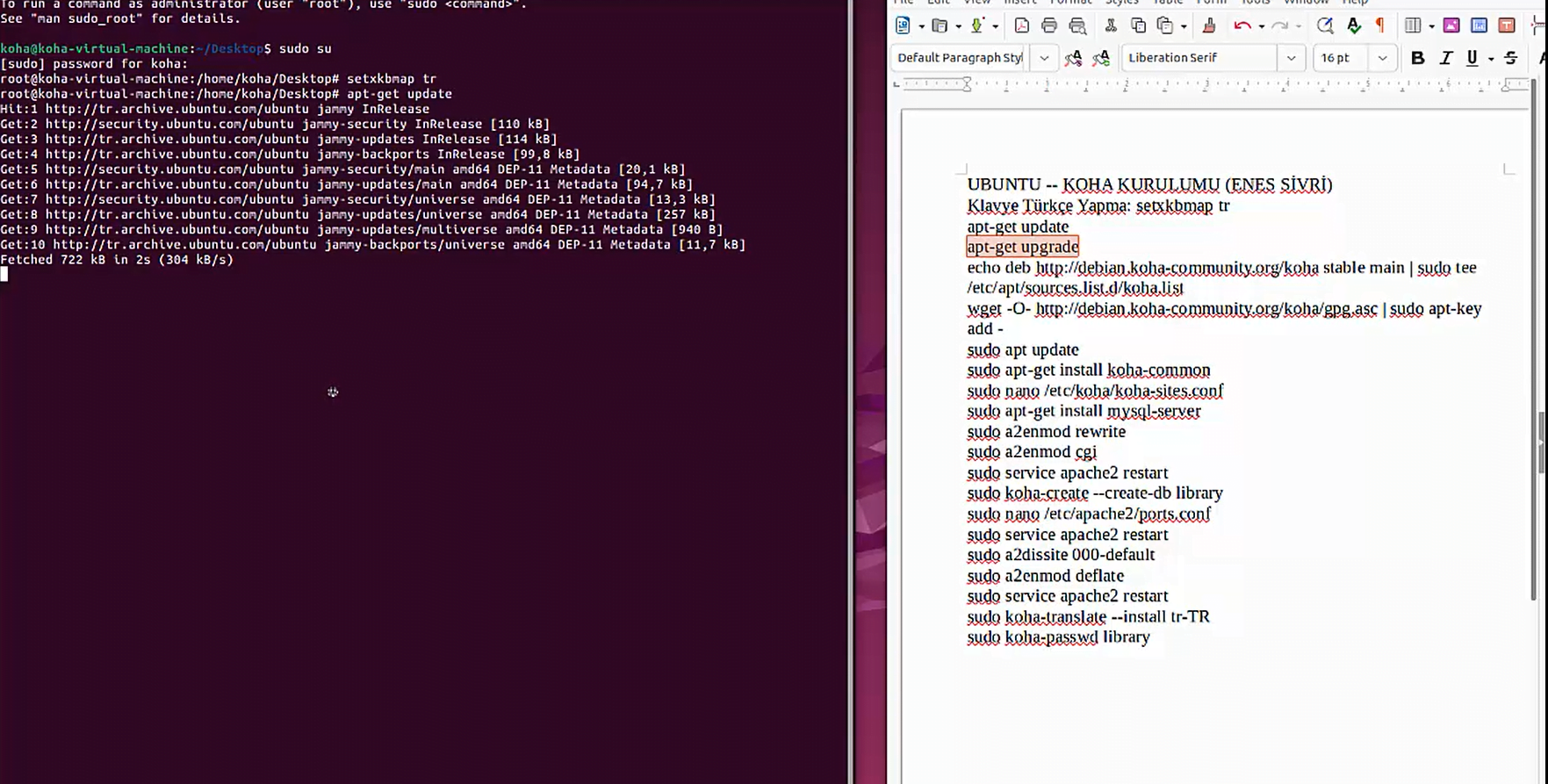Open the font name dropdown list
Screen dimensions: 1548x784
(x=1291, y=58)
